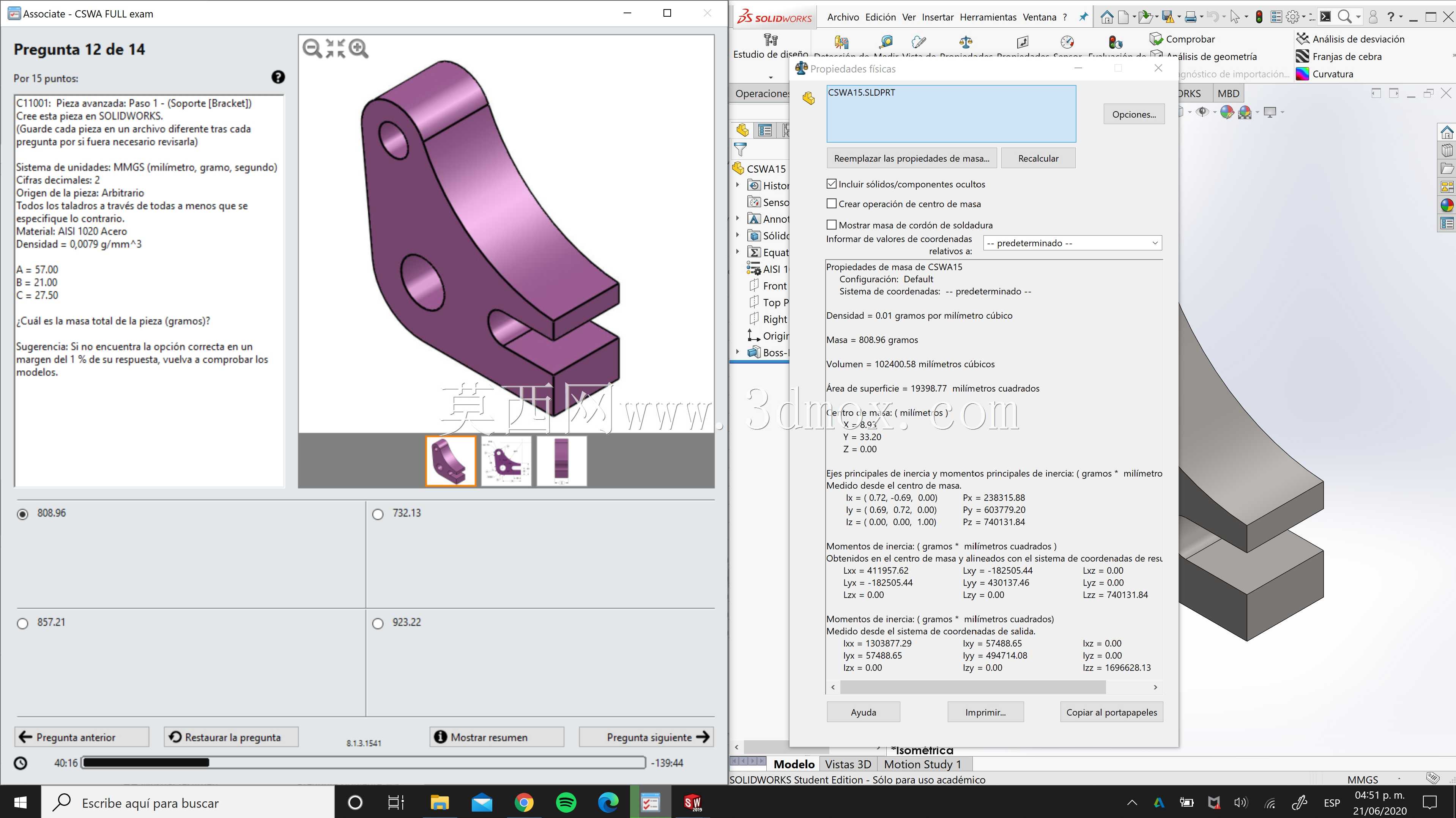
Task: Open the exam question help icon
Action: pos(278,77)
